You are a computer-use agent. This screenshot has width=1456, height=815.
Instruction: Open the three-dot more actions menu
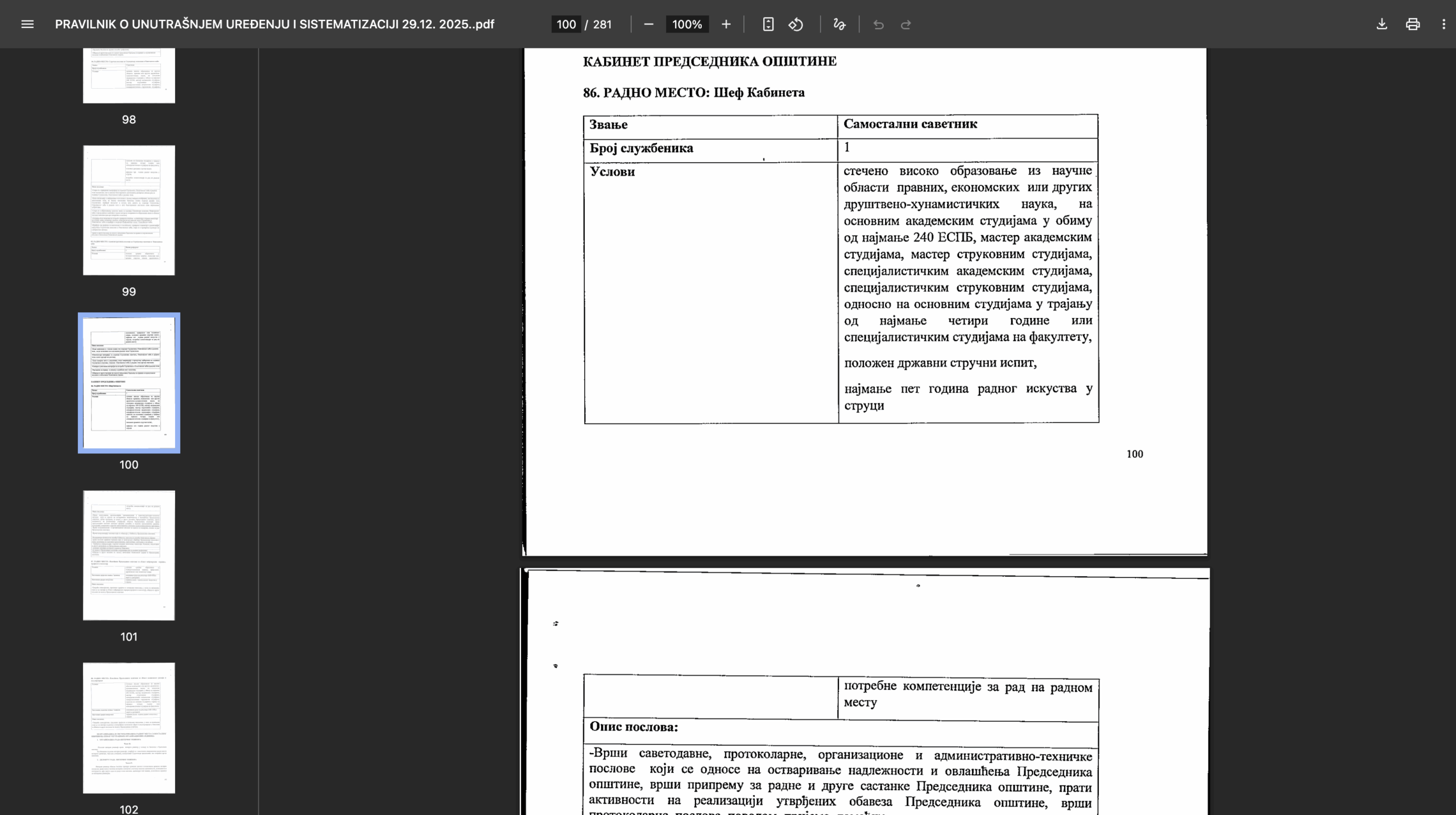tap(1443, 24)
